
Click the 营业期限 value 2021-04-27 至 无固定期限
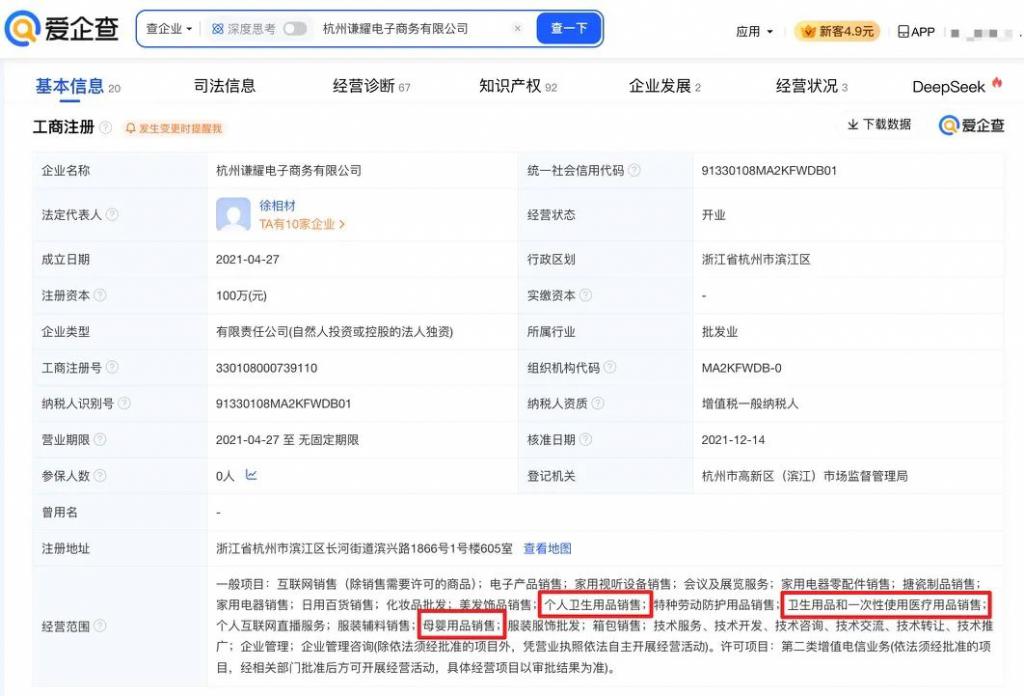coord(287,439)
